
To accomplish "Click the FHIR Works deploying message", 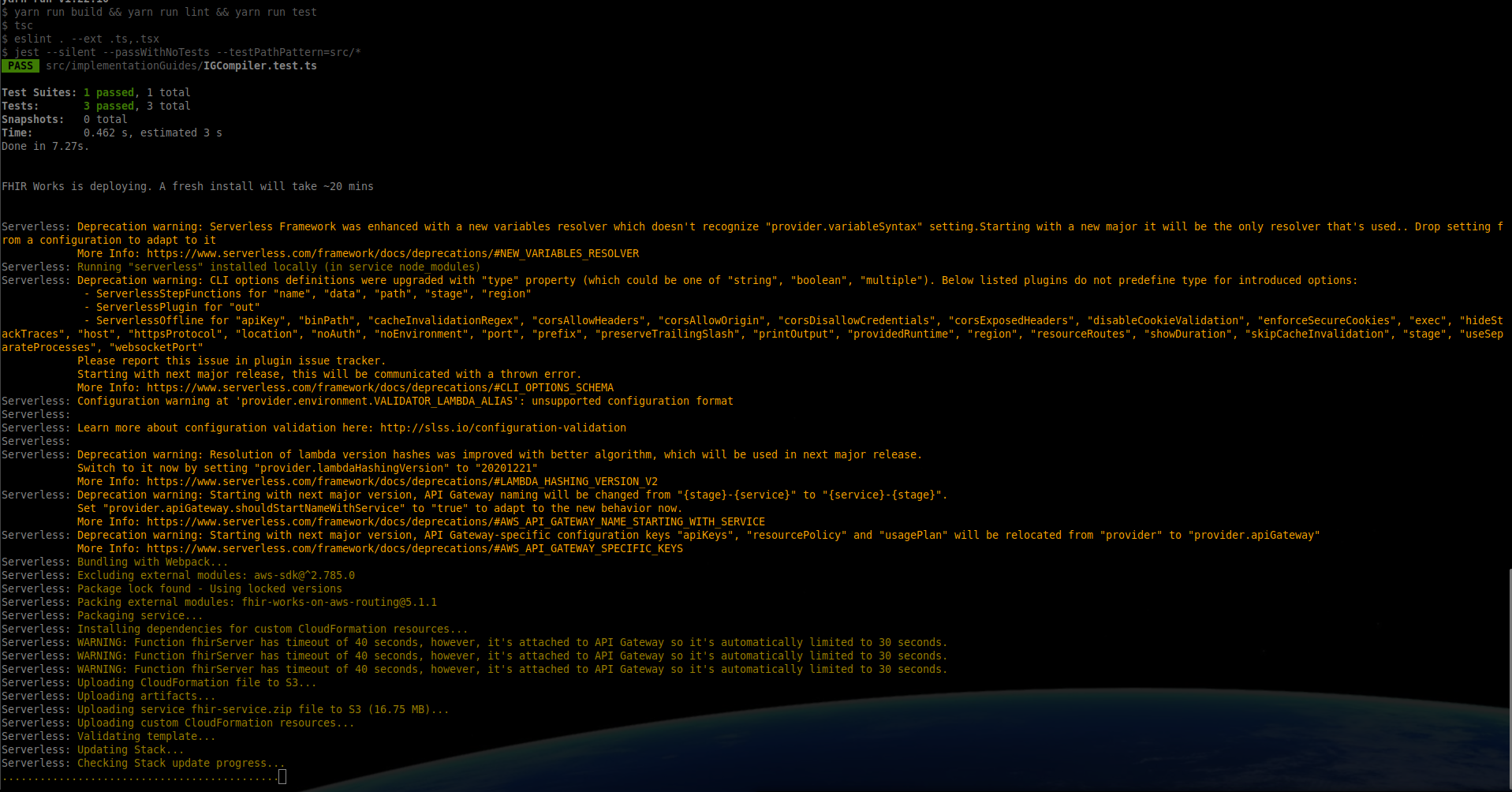I will tap(187, 186).
